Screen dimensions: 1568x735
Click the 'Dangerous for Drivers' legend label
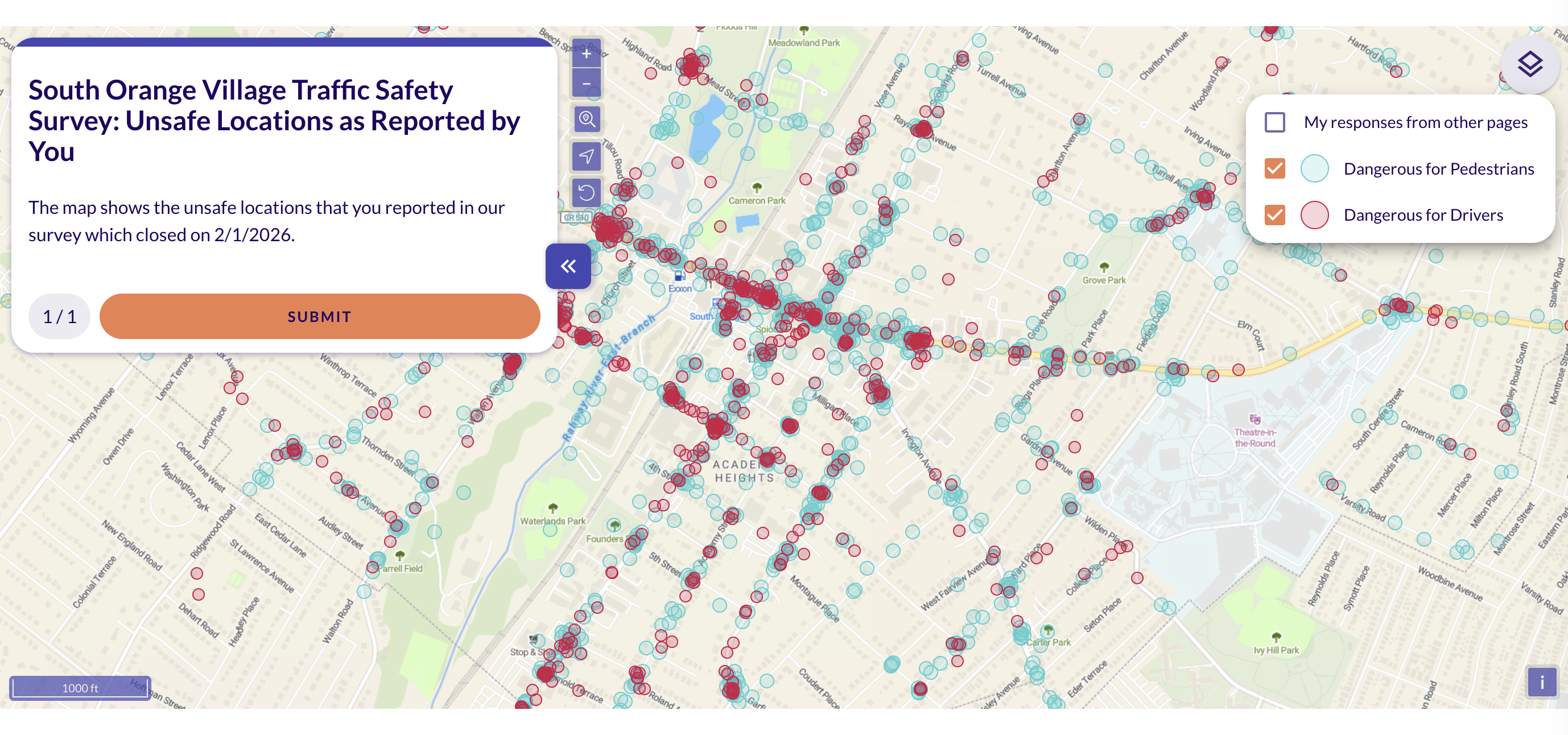click(1423, 215)
